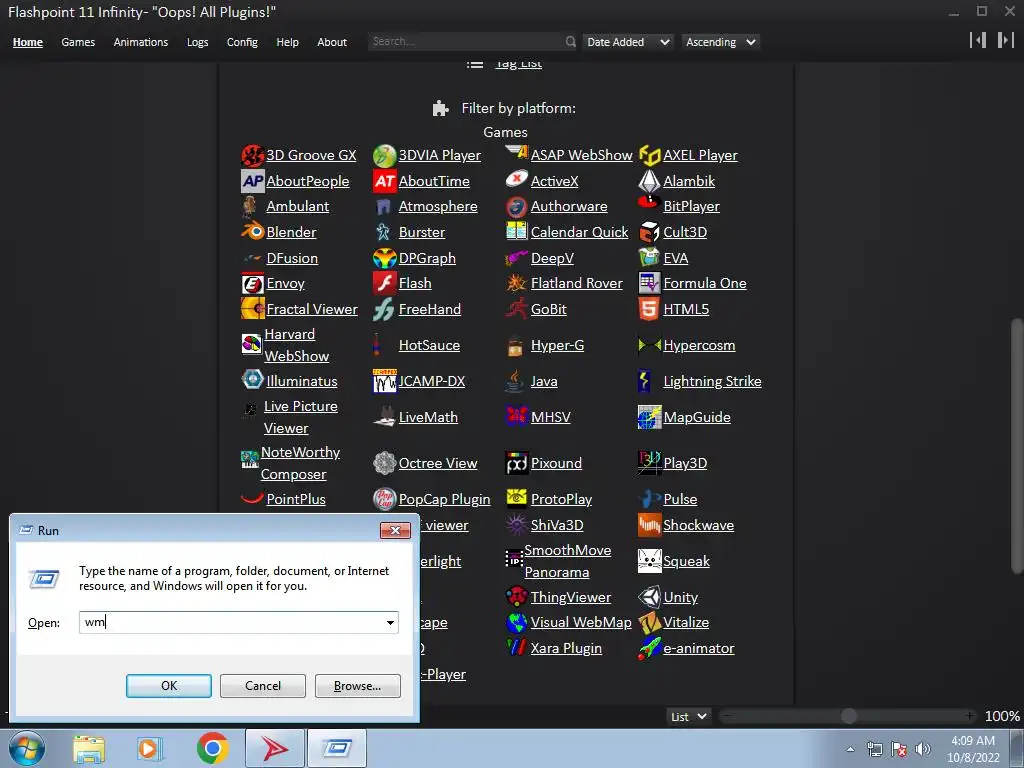This screenshot has height=768, width=1024.
Task: Open the Games tab
Action: coord(78,42)
